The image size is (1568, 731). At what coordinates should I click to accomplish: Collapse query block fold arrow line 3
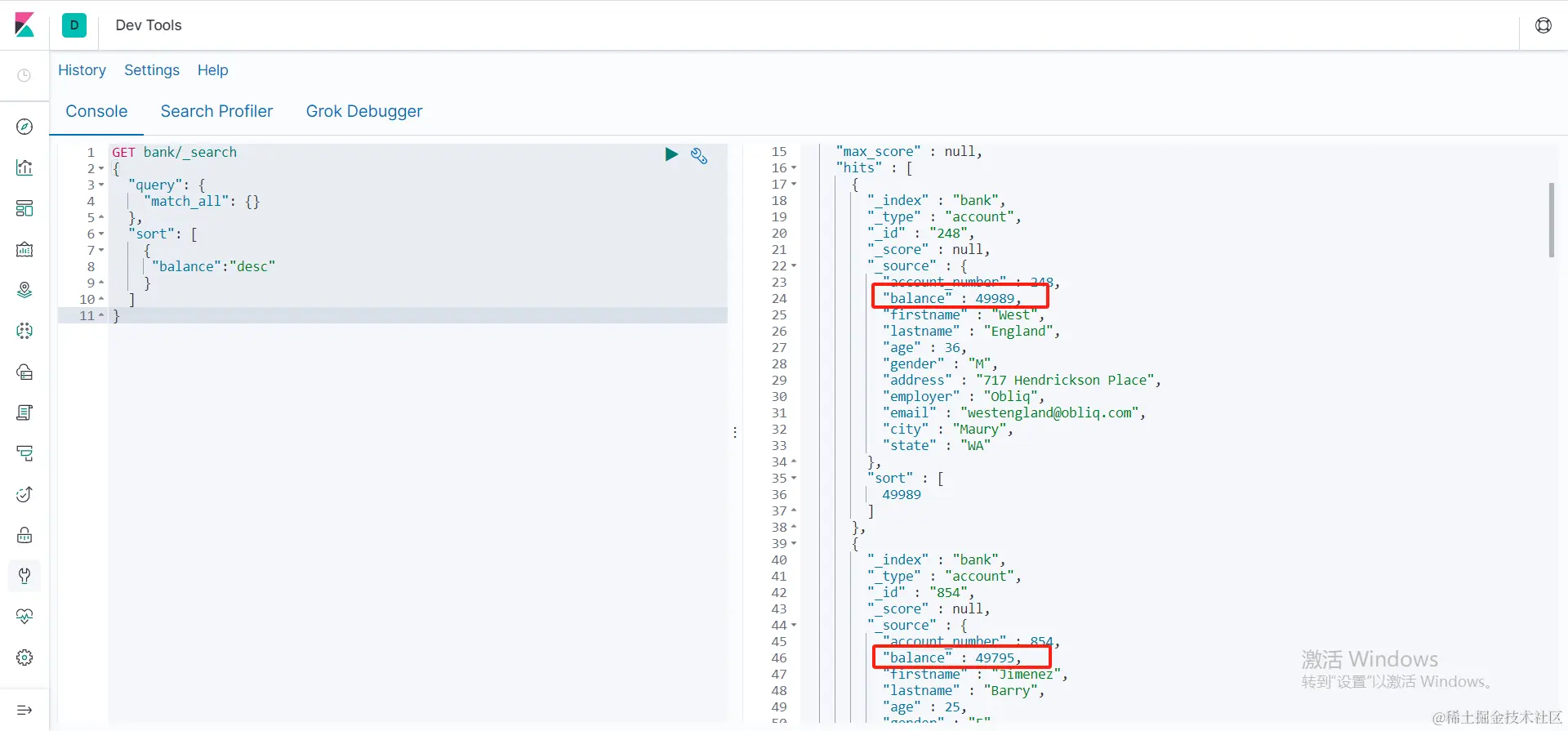(101, 185)
